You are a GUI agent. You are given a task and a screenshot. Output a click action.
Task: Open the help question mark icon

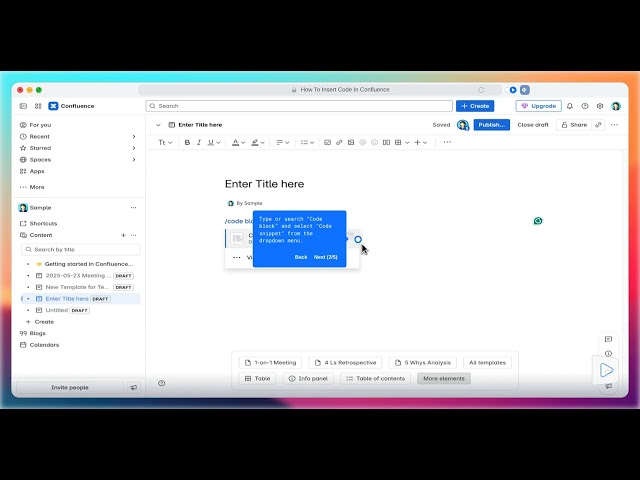585,106
